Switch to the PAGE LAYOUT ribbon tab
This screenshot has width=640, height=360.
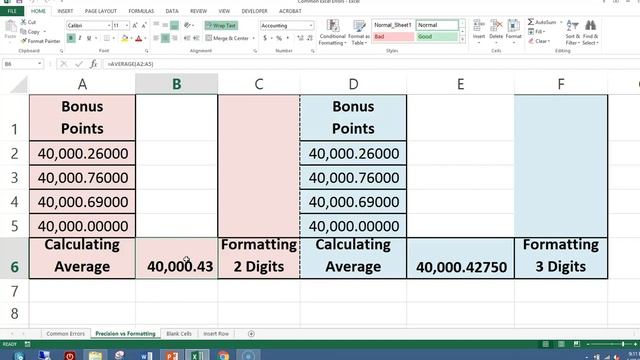point(100,11)
